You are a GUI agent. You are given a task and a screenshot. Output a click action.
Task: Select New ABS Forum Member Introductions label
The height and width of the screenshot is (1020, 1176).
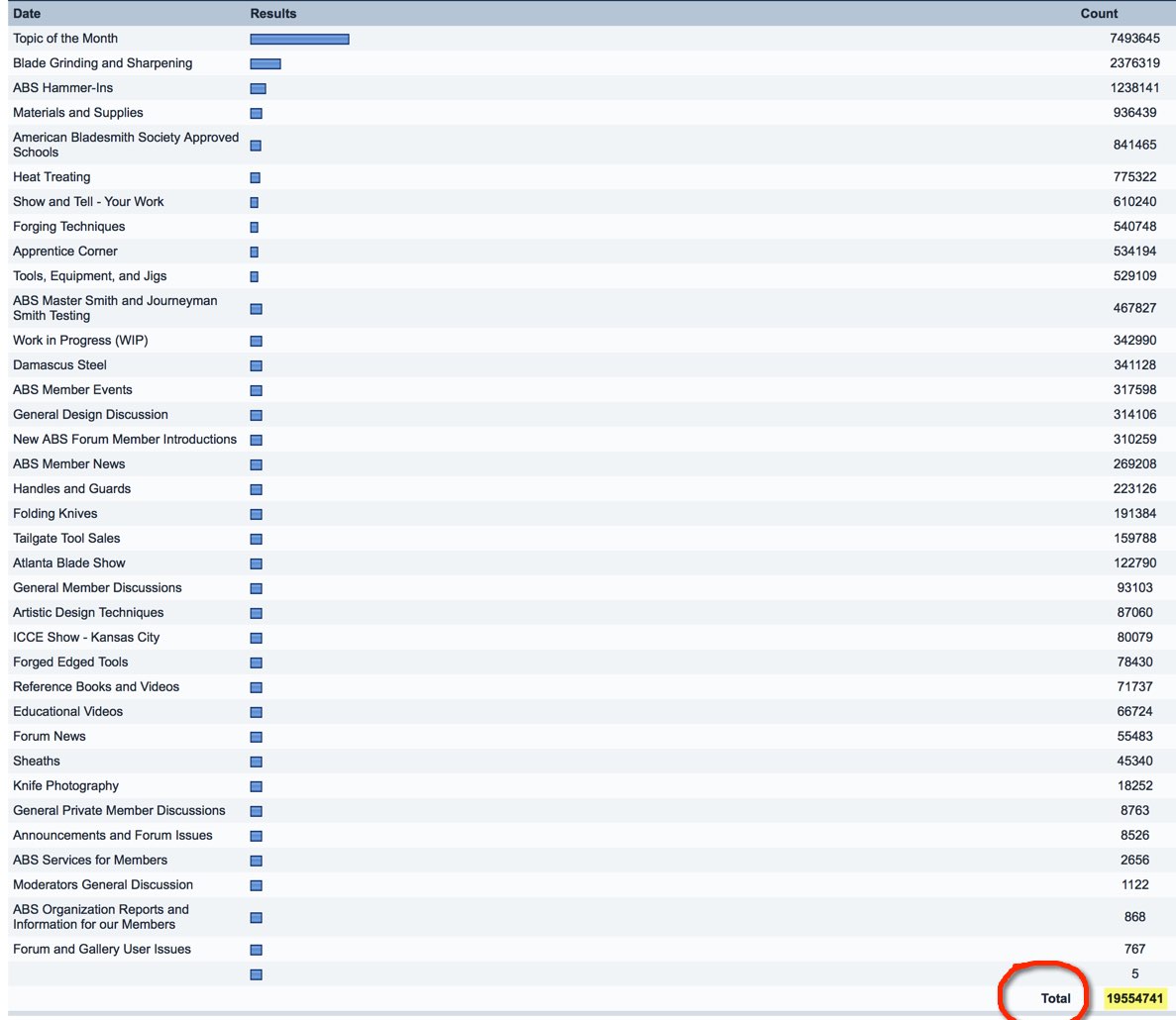tap(125, 439)
